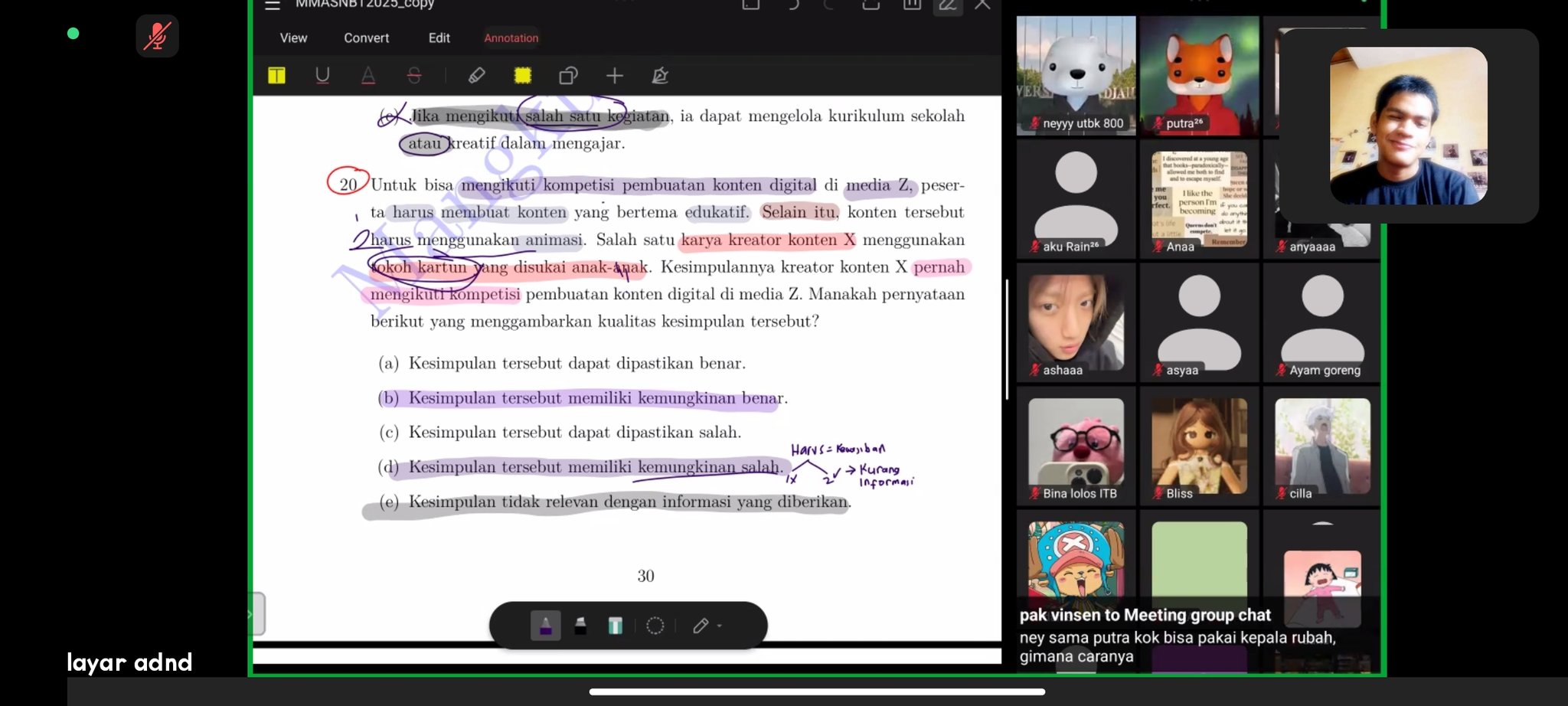Viewport: 1568px width, 706px height.
Task: Select participant tile ashaaa
Action: click(1076, 322)
